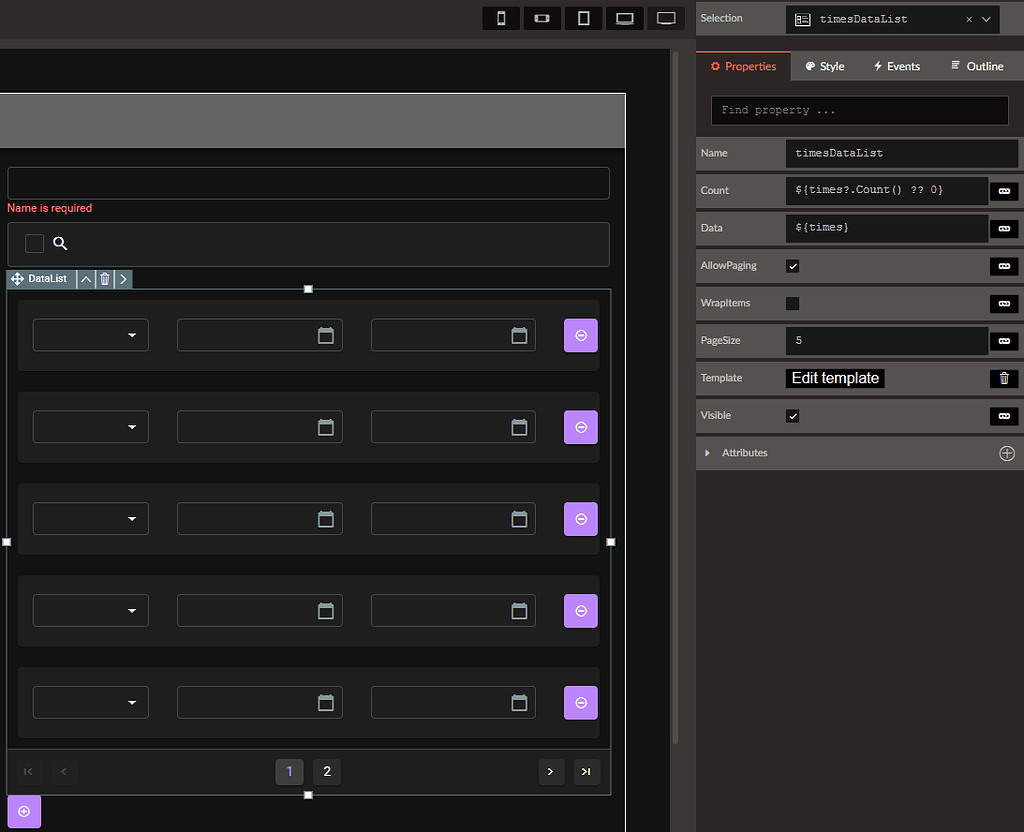Focus the Find property search box

click(859, 110)
